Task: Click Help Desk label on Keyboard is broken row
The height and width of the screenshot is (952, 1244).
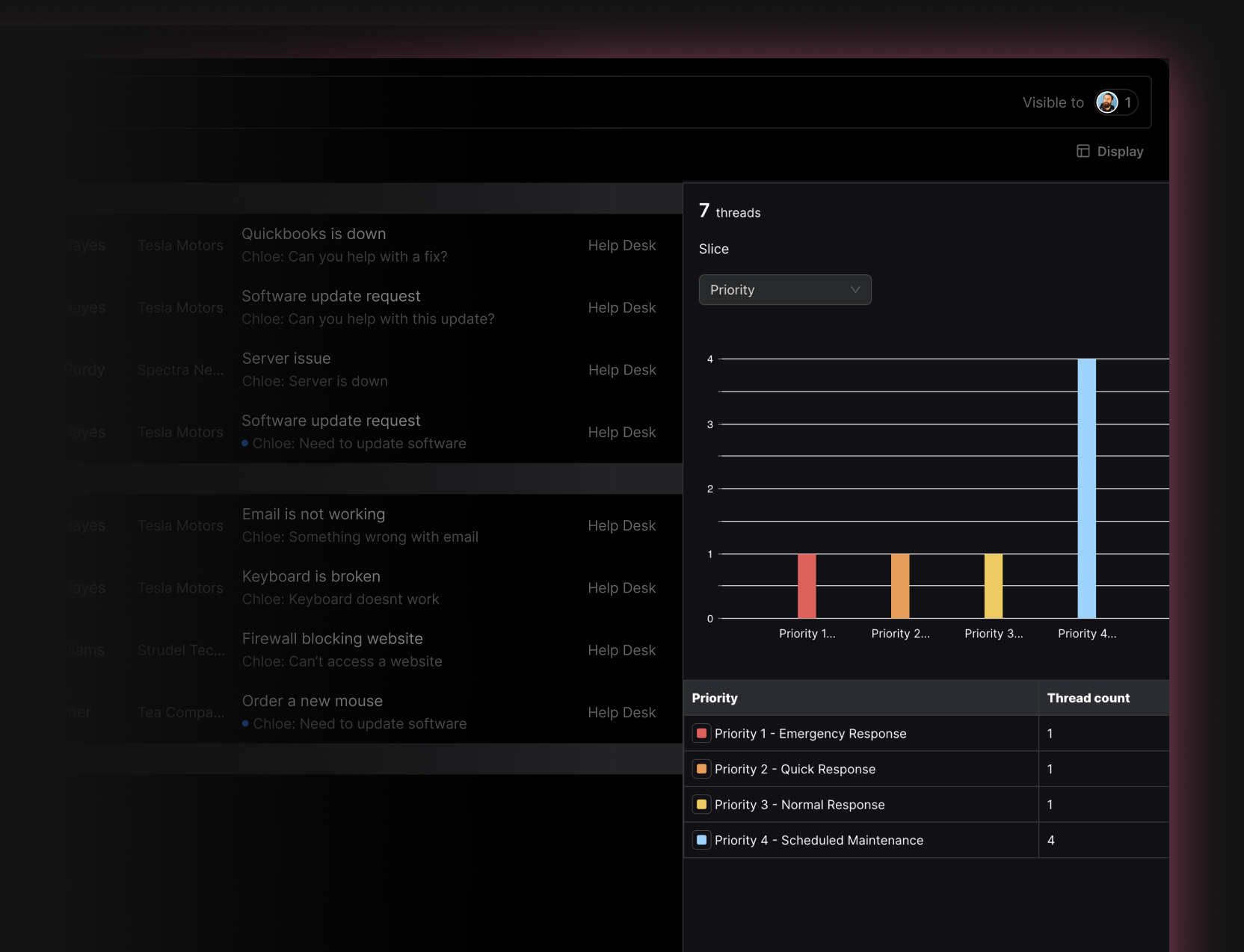Action: (622, 588)
